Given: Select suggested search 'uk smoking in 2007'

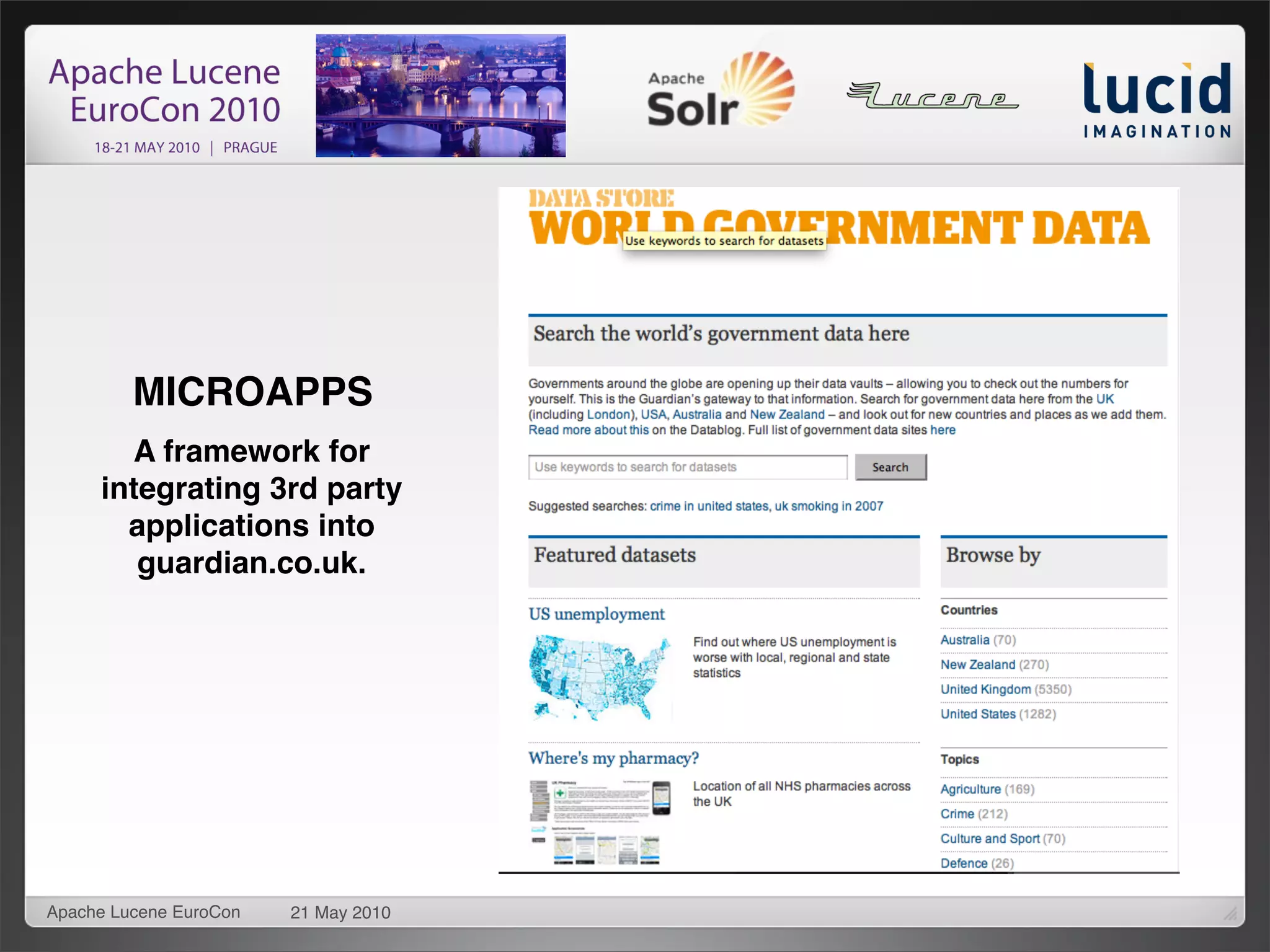Looking at the screenshot, I should click(828, 506).
